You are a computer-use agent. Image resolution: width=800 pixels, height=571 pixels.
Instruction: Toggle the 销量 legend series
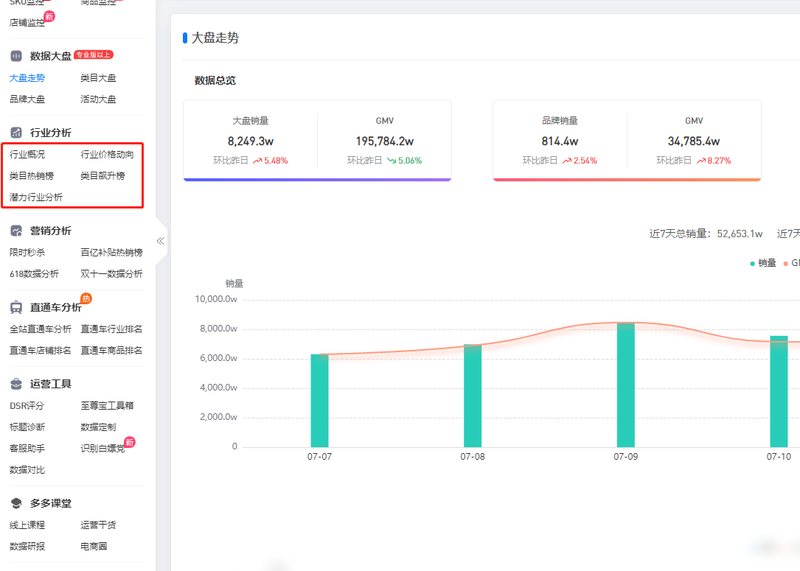763,263
